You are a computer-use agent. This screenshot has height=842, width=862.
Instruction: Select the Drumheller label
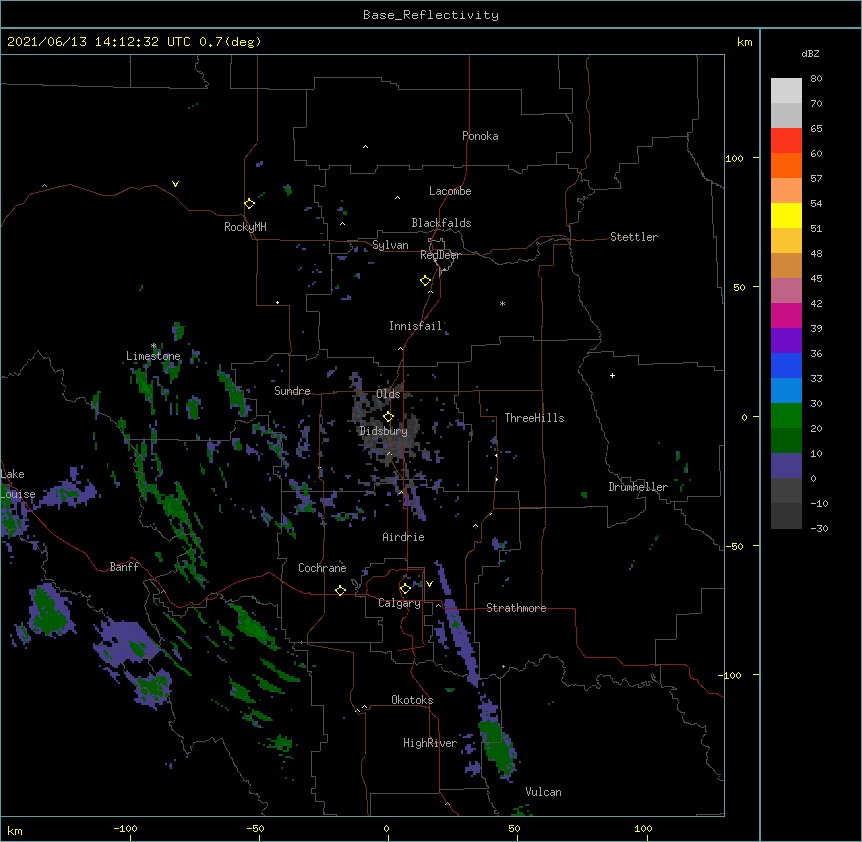coord(638,487)
